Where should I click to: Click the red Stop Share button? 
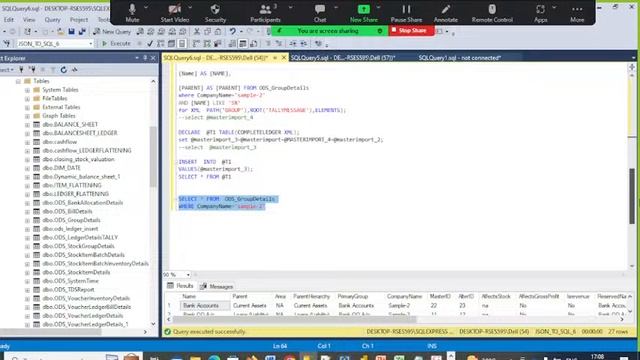[x=411, y=31]
